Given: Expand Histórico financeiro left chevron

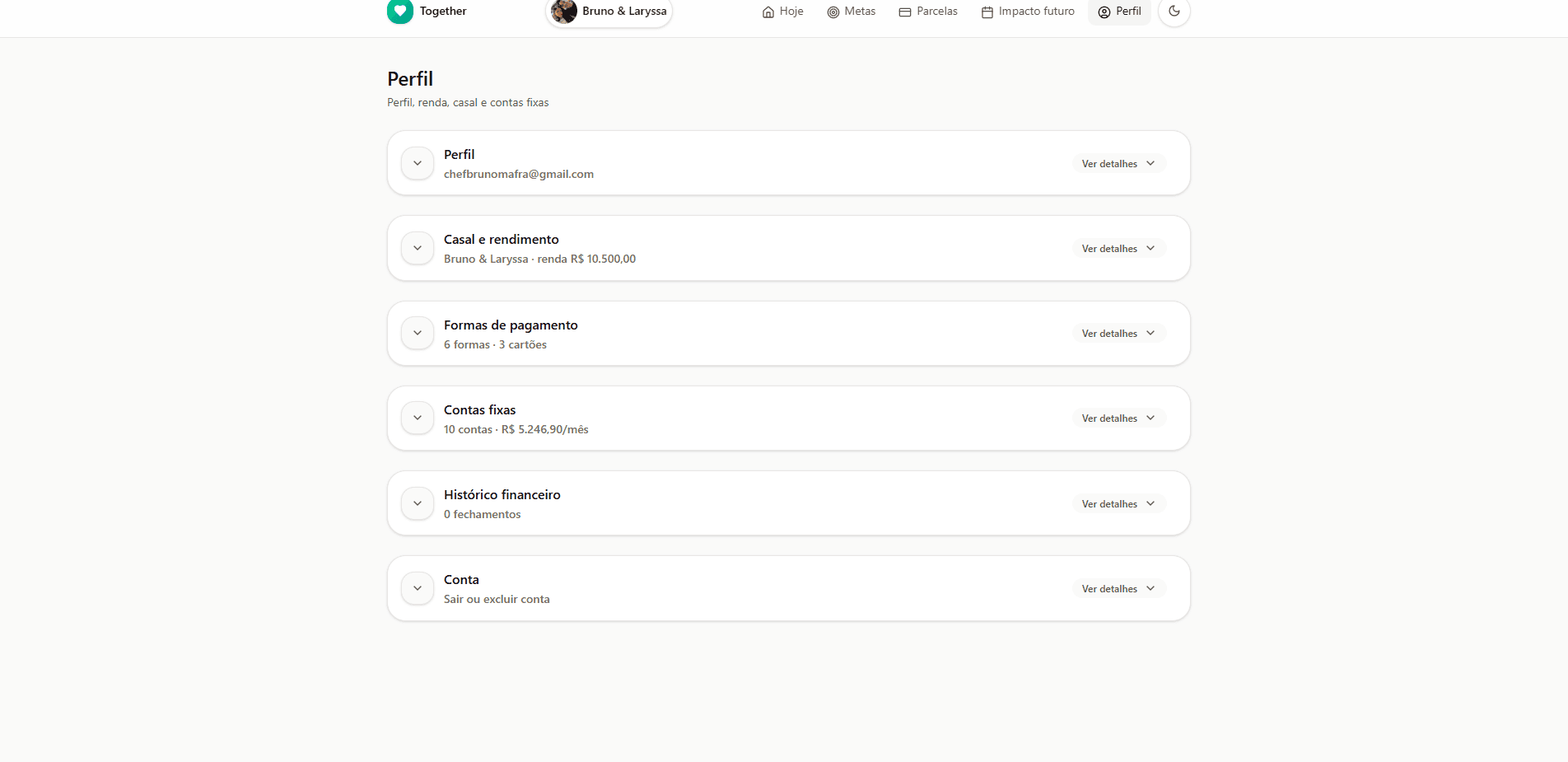Looking at the screenshot, I should click(x=418, y=503).
